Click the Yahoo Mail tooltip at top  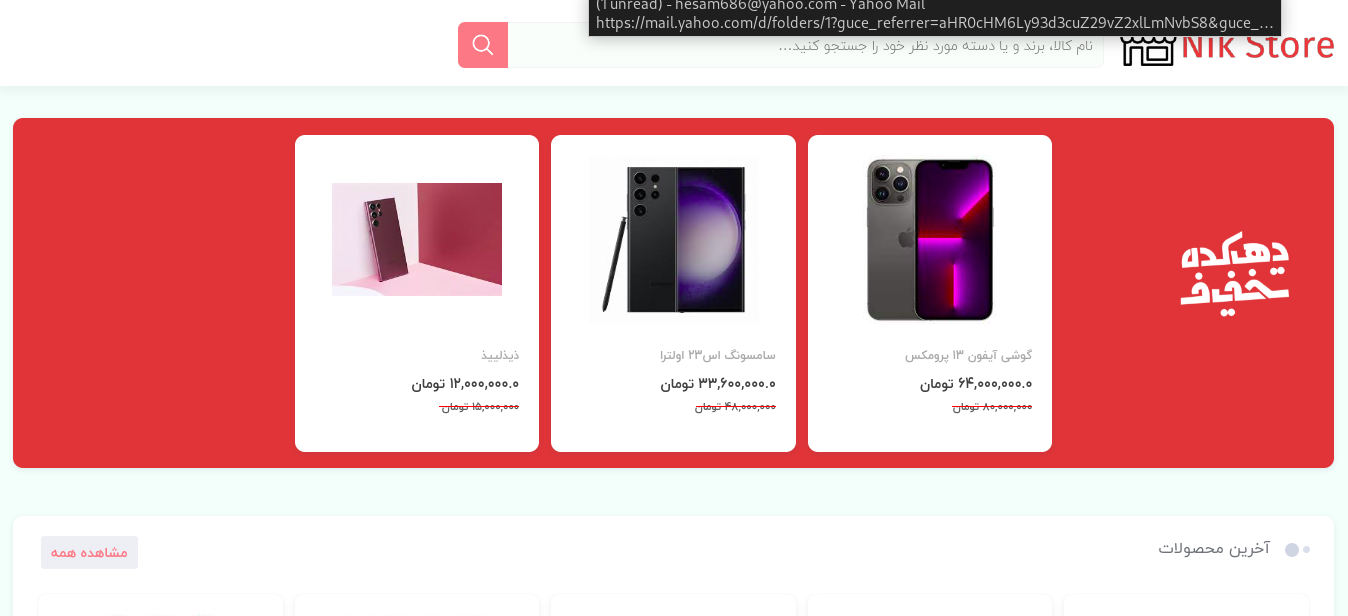(x=935, y=16)
